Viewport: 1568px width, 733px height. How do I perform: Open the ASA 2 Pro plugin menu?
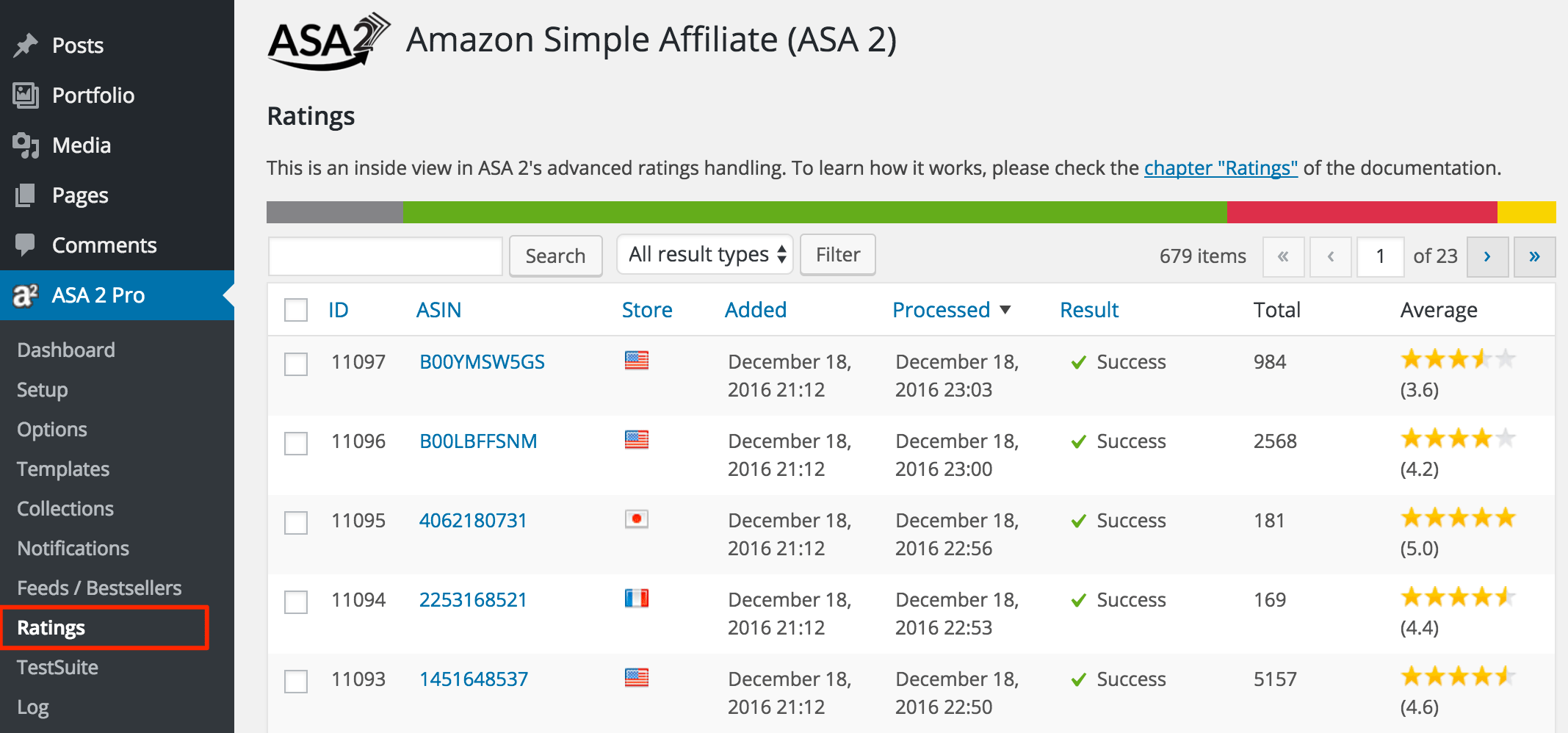(98, 295)
